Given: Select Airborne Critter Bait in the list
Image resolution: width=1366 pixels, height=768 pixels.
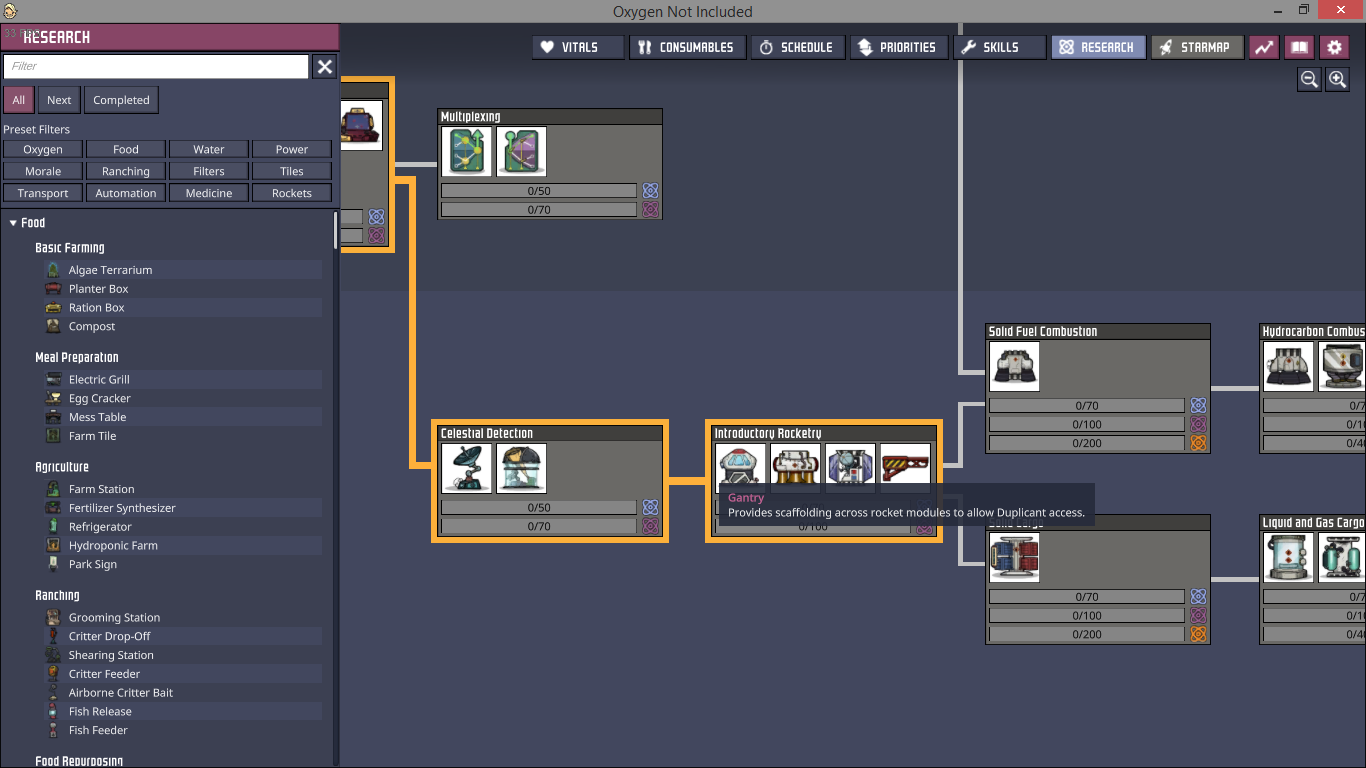Looking at the screenshot, I should click(x=183, y=693).
